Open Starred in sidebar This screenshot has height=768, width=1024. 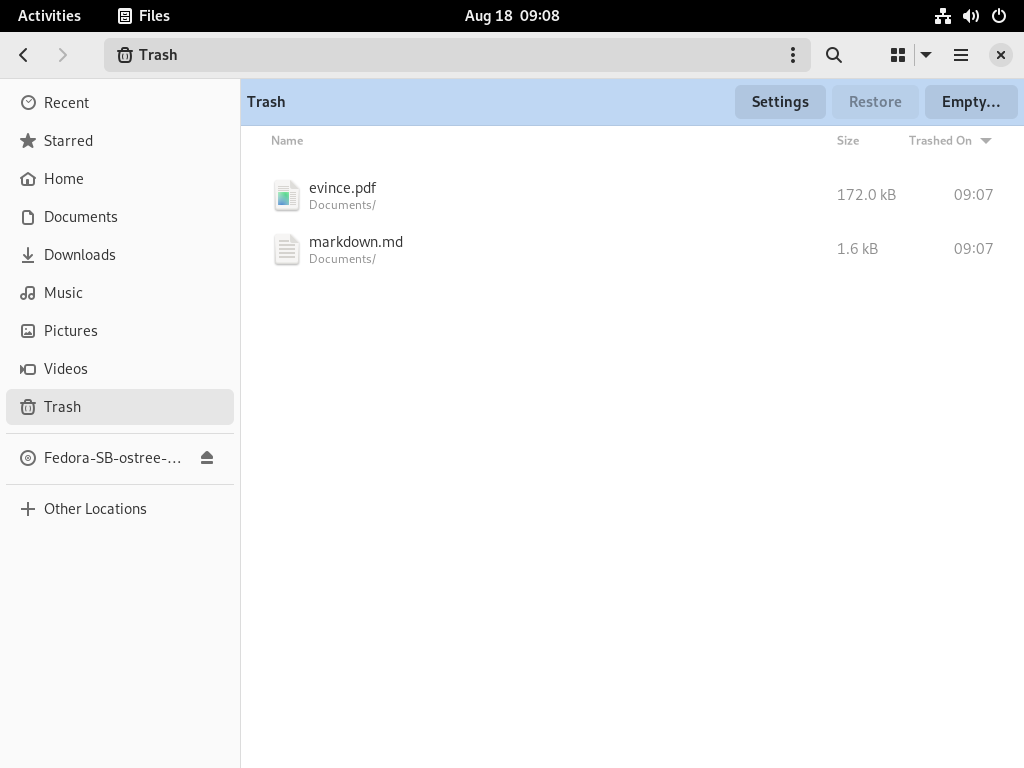click(x=120, y=140)
